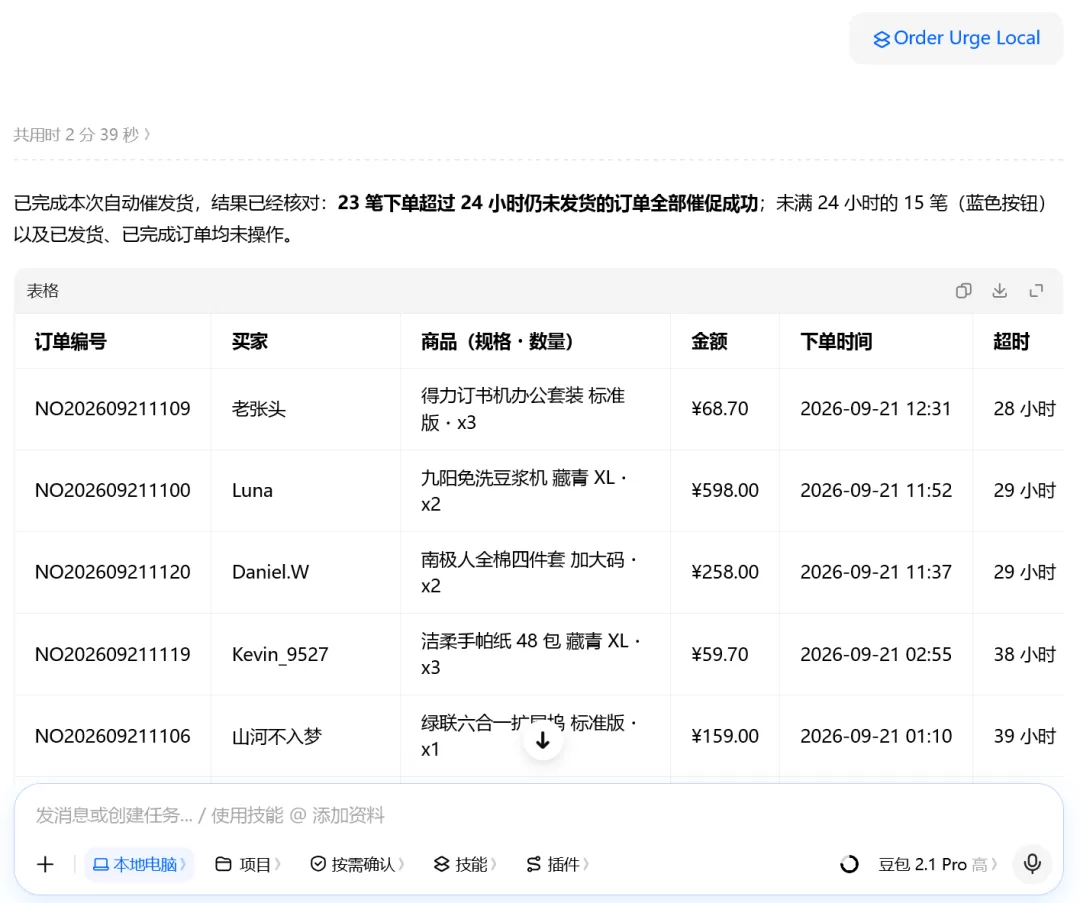Click amount ¥598.00

point(725,490)
